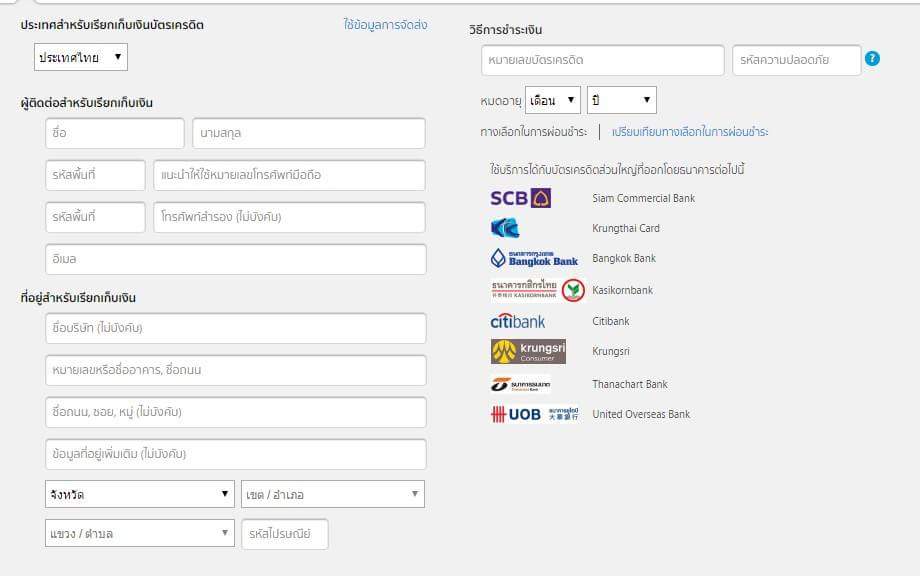The width and height of the screenshot is (920, 578).
Task: Open the expiry year ปี dropdown
Action: click(x=621, y=100)
